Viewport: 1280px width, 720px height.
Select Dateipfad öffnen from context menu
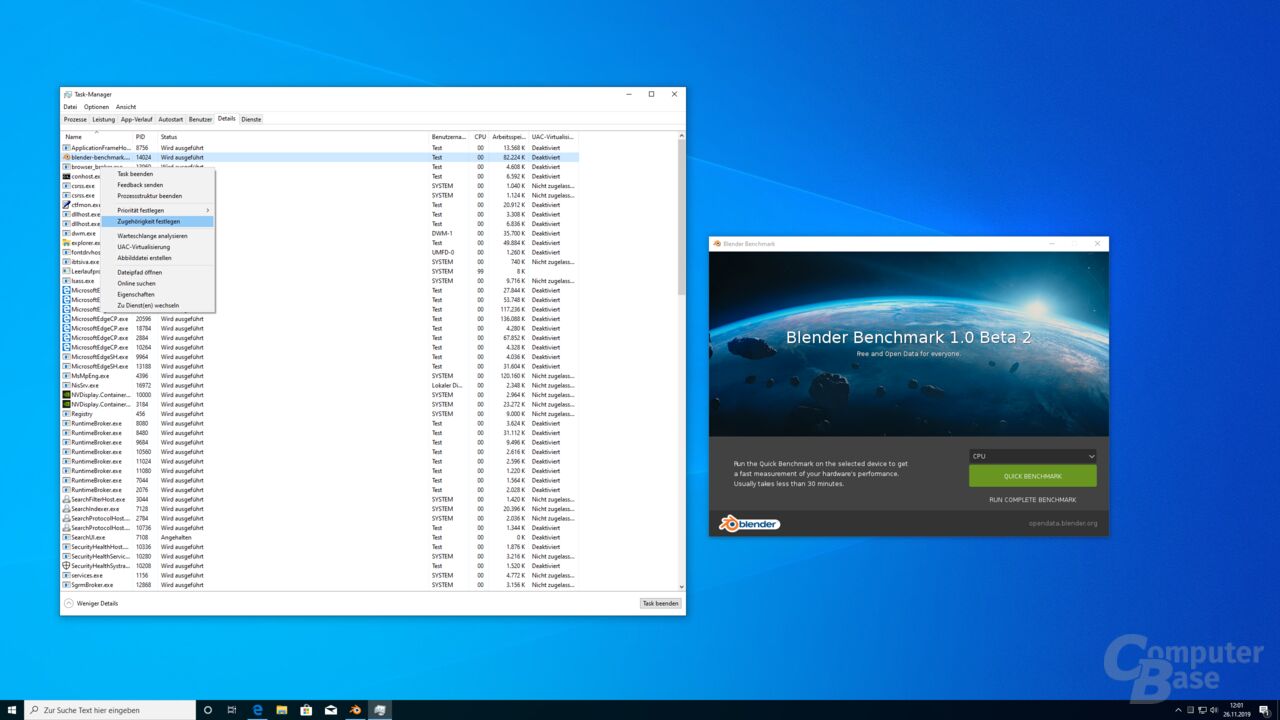[x=157, y=272]
